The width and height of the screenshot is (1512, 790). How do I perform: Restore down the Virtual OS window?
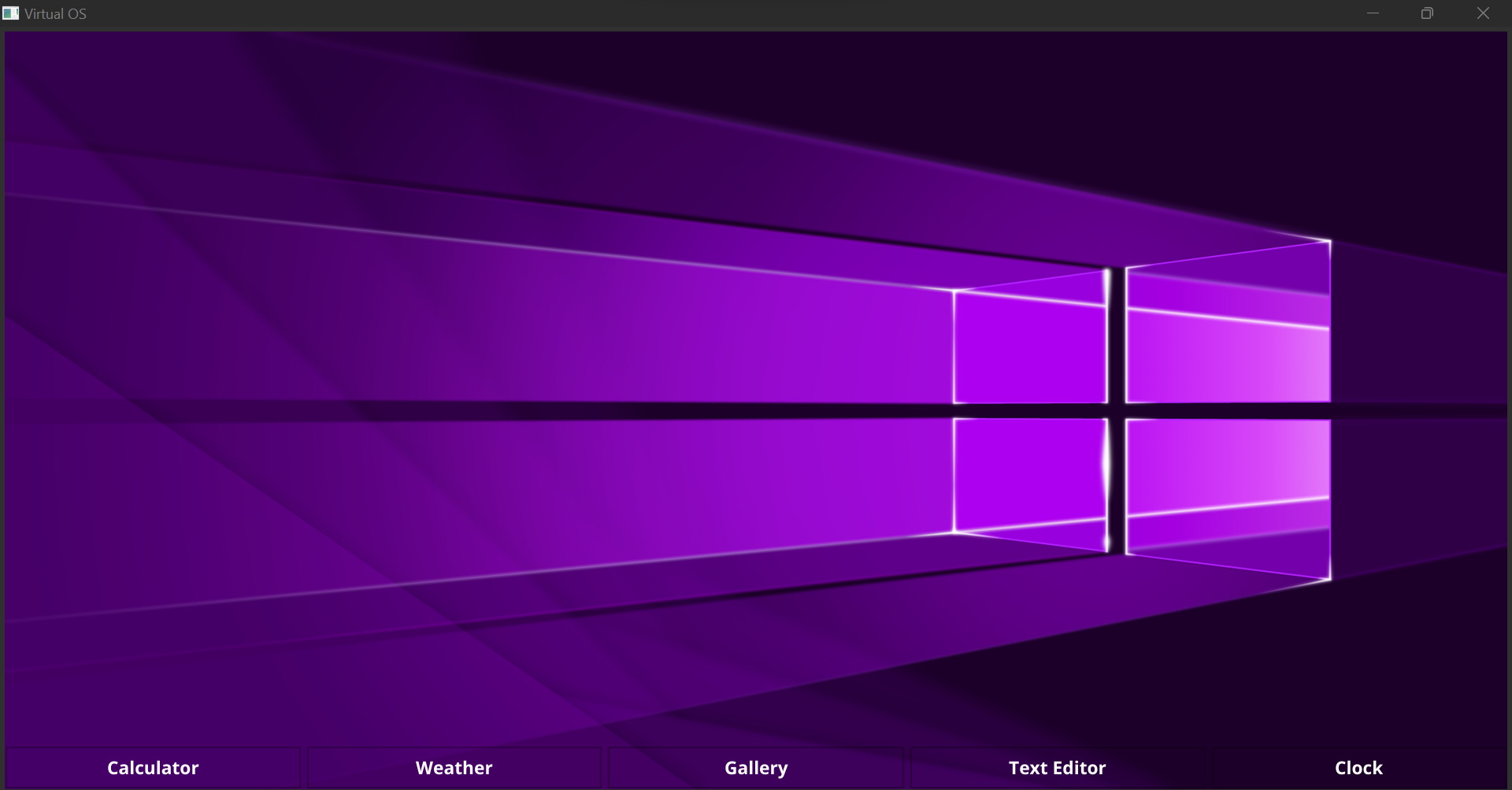[1427, 13]
